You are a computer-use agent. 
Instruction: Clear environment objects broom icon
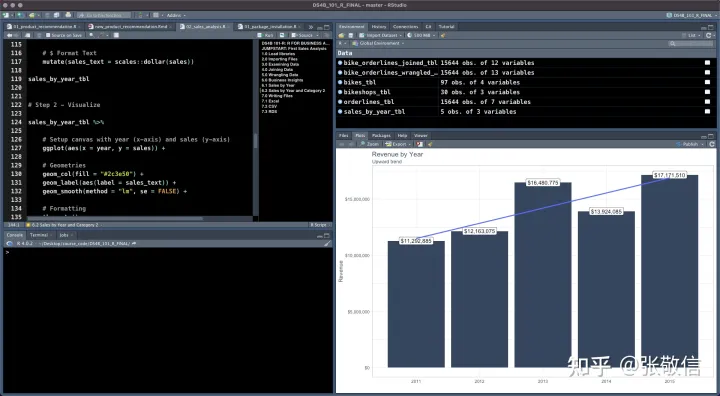(443, 35)
